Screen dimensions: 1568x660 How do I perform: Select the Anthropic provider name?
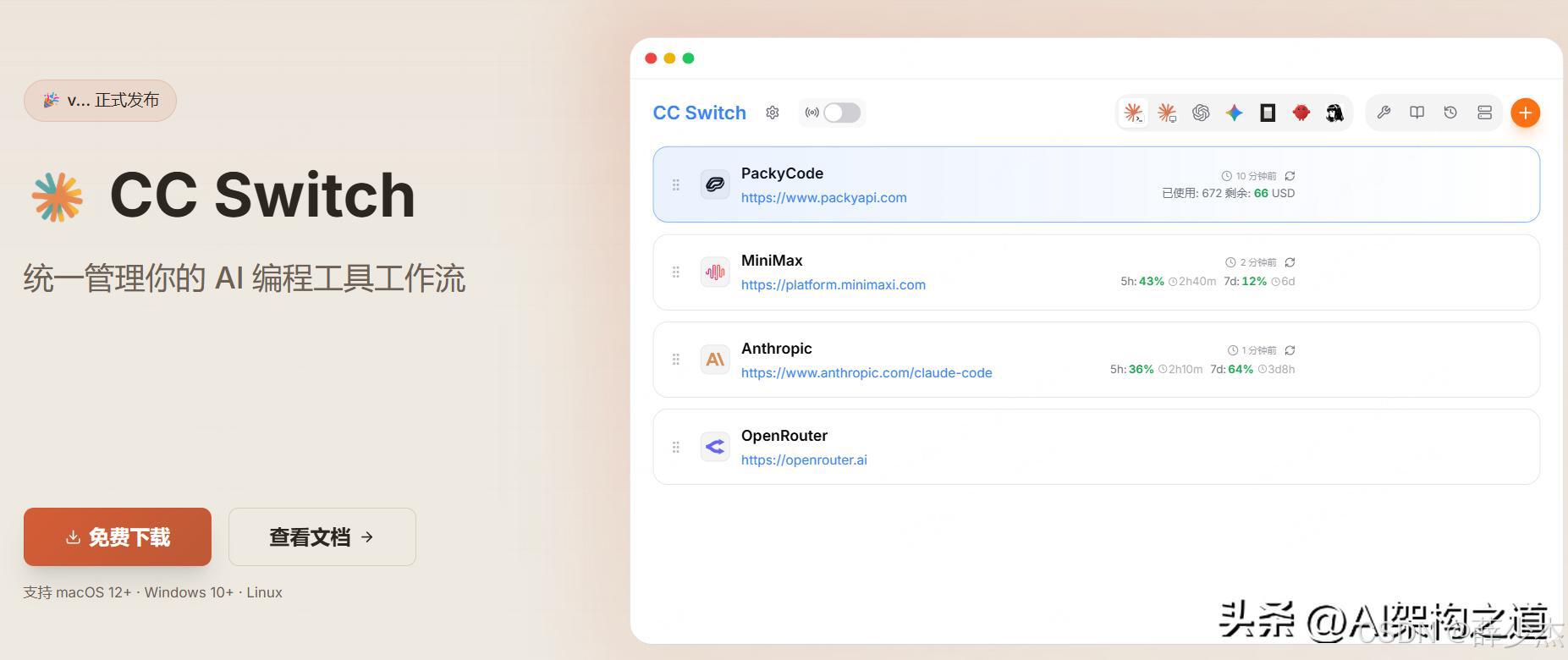tap(777, 349)
